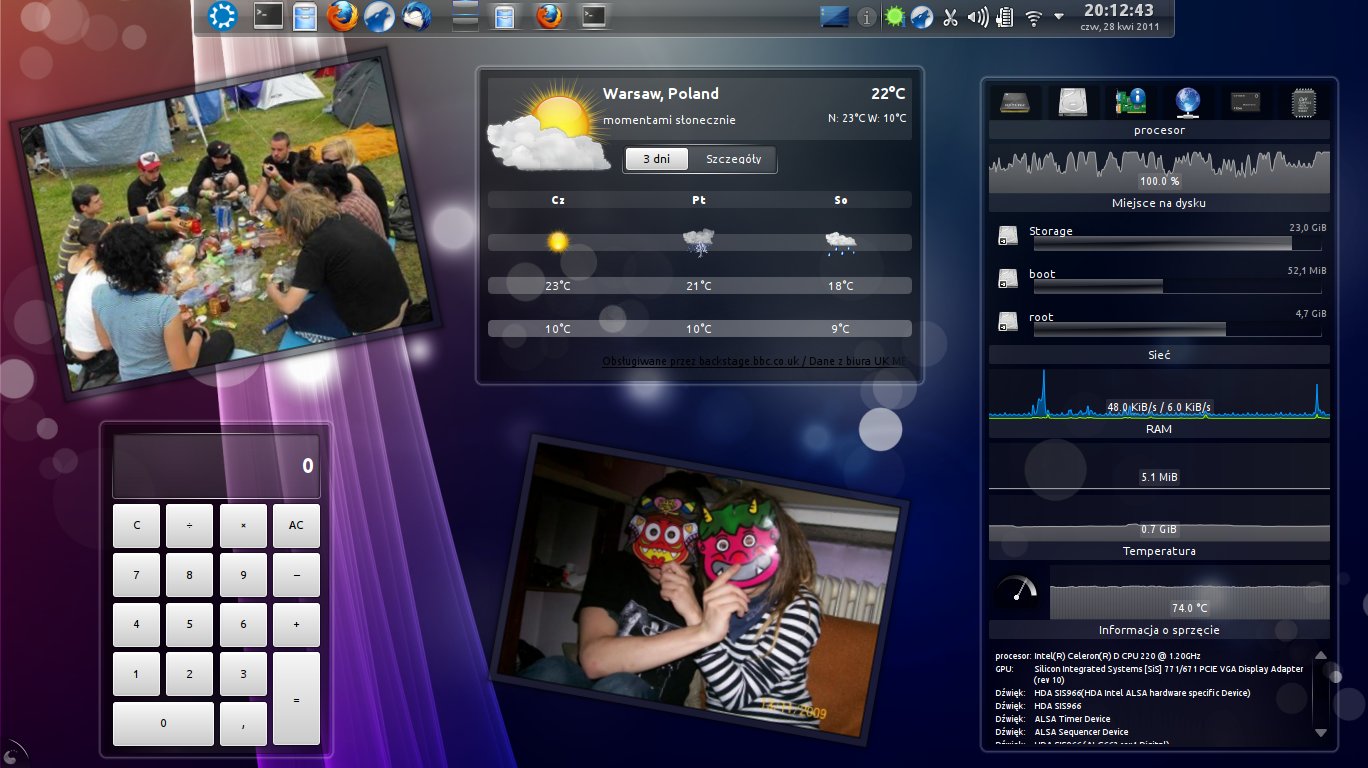Open the wireless network tray icon
The width and height of the screenshot is (1368, 768).
click(1034, 17)
